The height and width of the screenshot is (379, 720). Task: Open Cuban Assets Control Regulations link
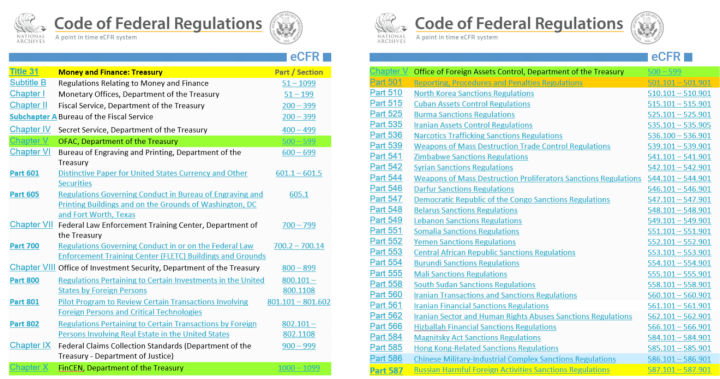point(472,104)
